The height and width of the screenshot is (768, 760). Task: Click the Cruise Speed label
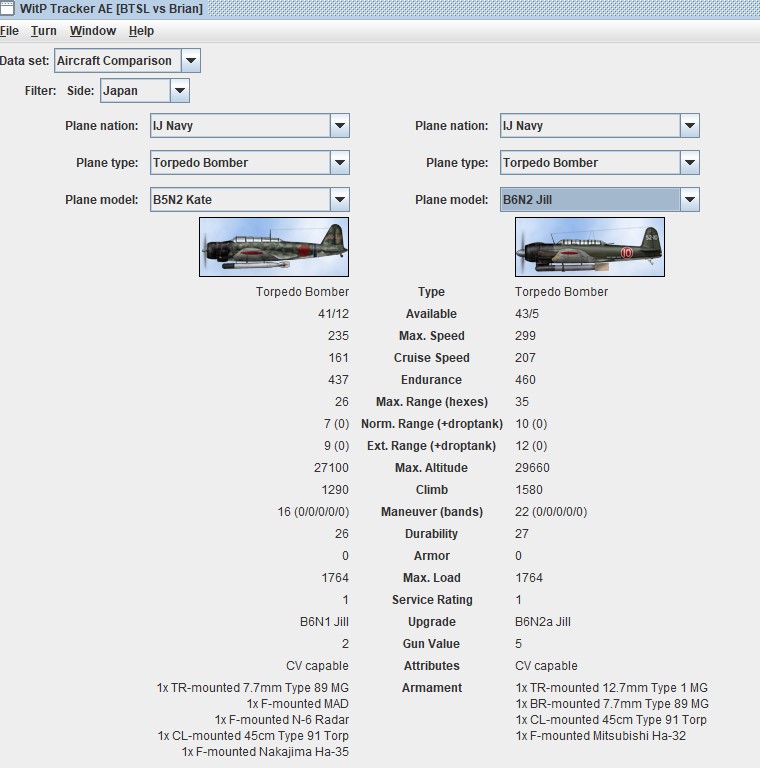pyautogui.click(x=431, y=358)
